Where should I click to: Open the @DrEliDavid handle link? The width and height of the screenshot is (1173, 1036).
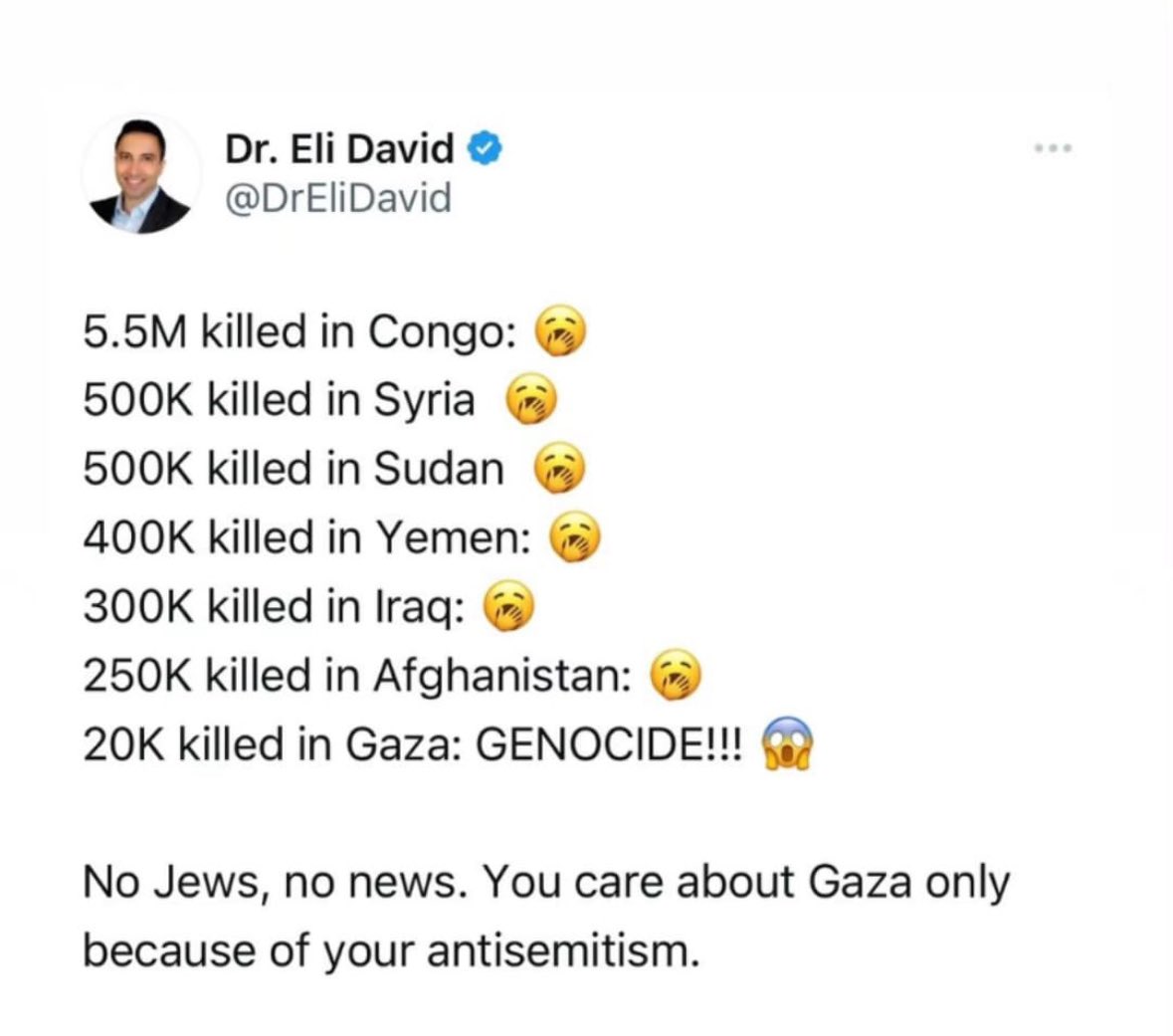(338, 198)
